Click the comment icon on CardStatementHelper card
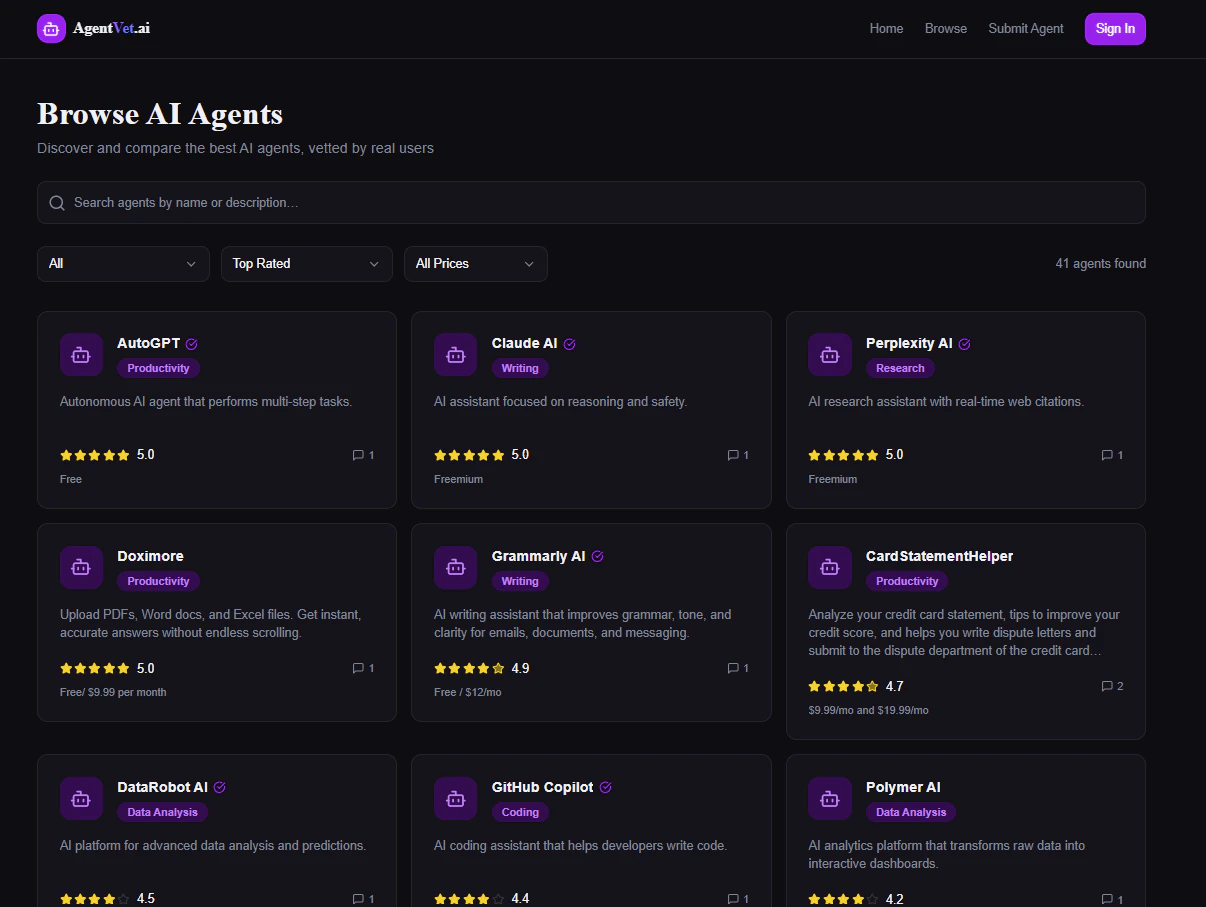The height and width of the screenshot is (907, 1206). click(x=1107, y=686)
